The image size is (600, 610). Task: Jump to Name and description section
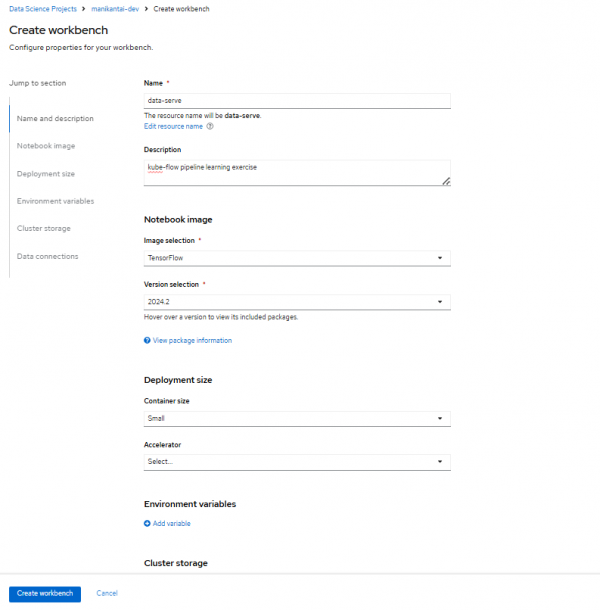(55, 118)
